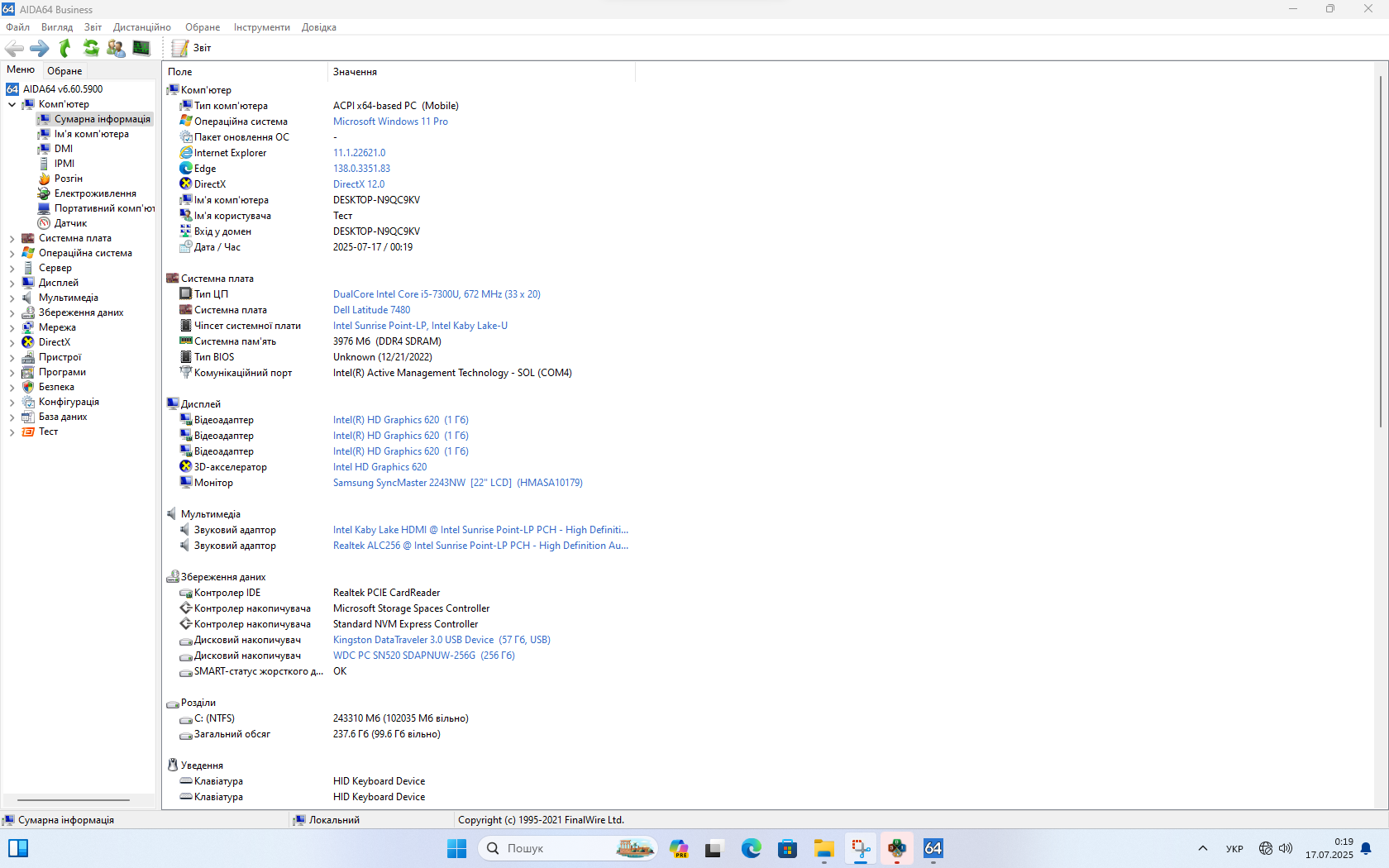Open the Dell Latitude 7480 link
Viewport: 1389px width, 868px height.
coord(371,310)
